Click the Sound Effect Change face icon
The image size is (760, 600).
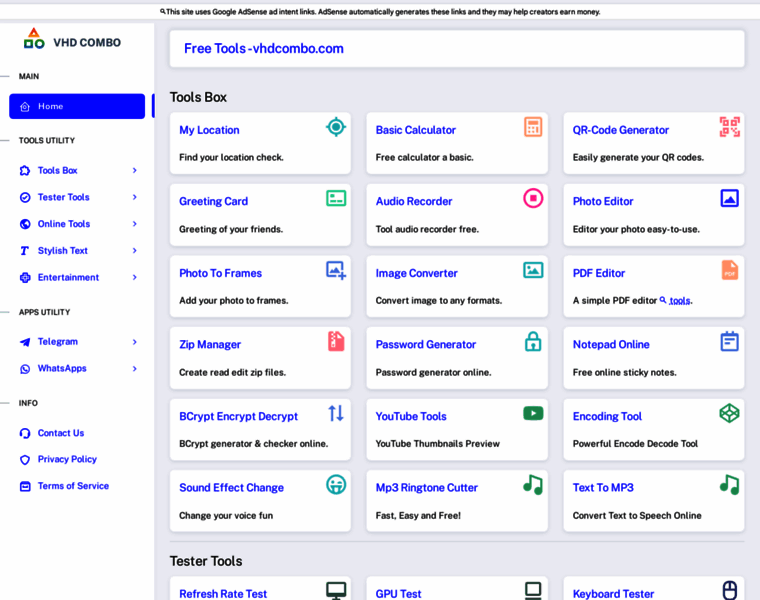tap(336, 485)
